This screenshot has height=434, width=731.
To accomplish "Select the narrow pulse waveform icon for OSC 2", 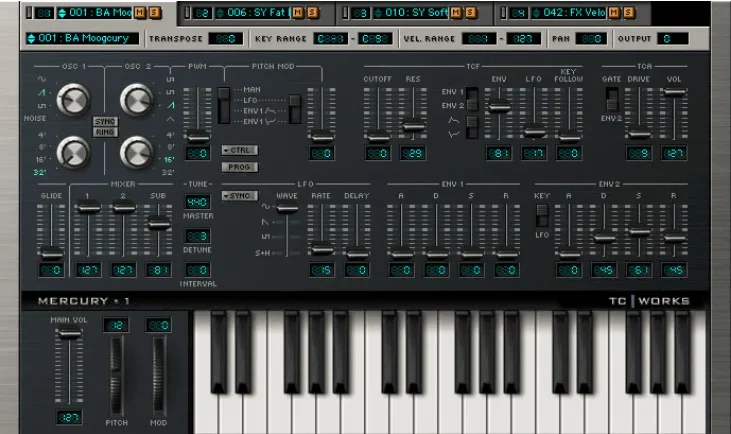I will 170,79.
